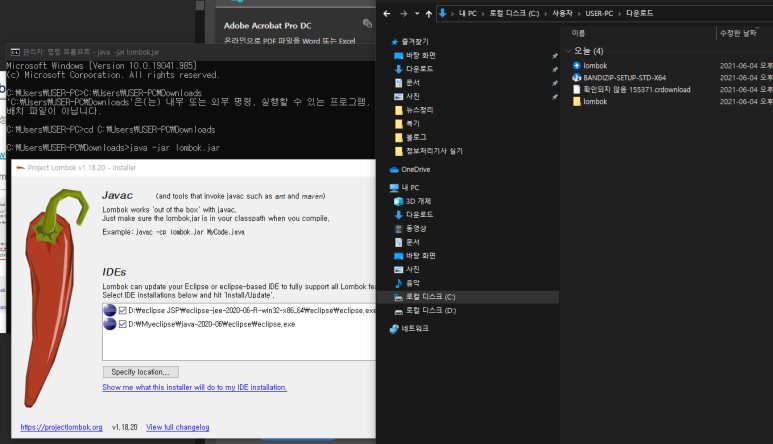Sort files by the 이름 column header
773x444 pixels.
click(x=578, y=33)
